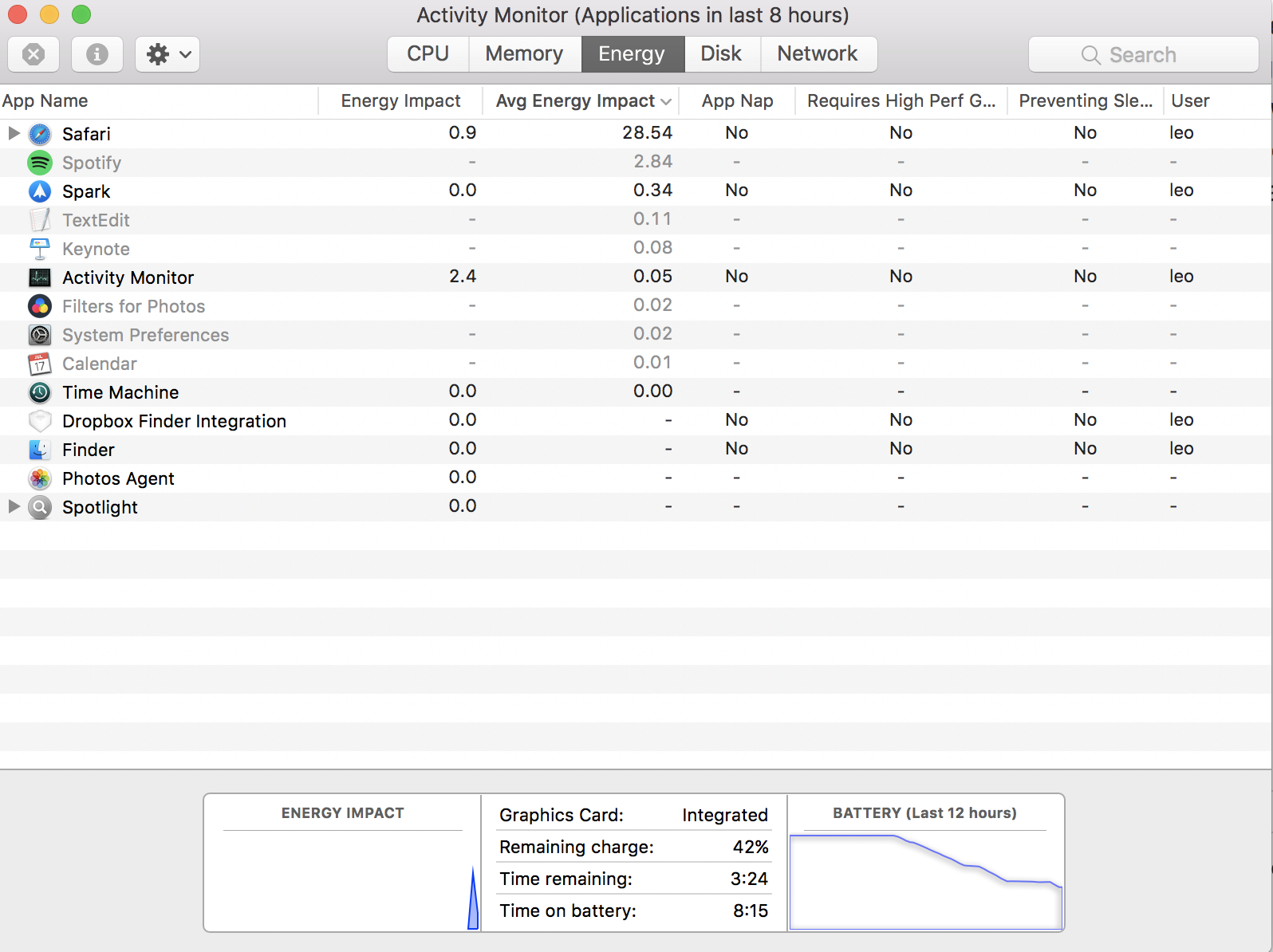
Task: Click the Keynote app icon
Action: point(40,249)
